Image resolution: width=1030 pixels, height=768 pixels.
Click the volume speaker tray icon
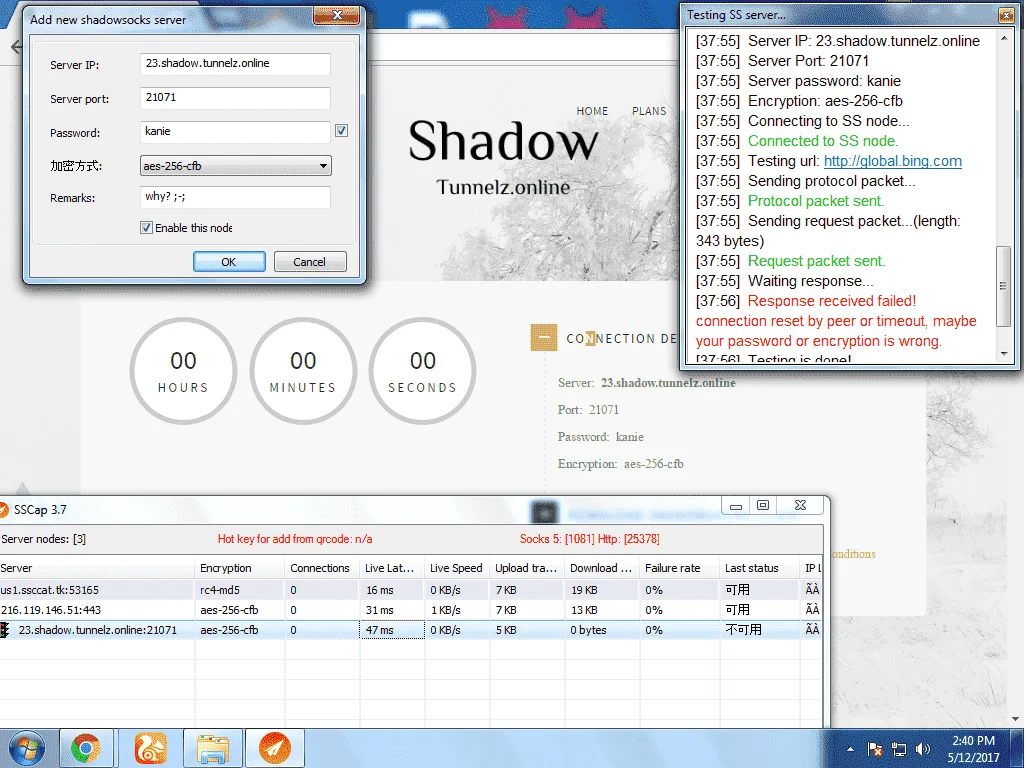pyautogui.click(x=923, y=750)
